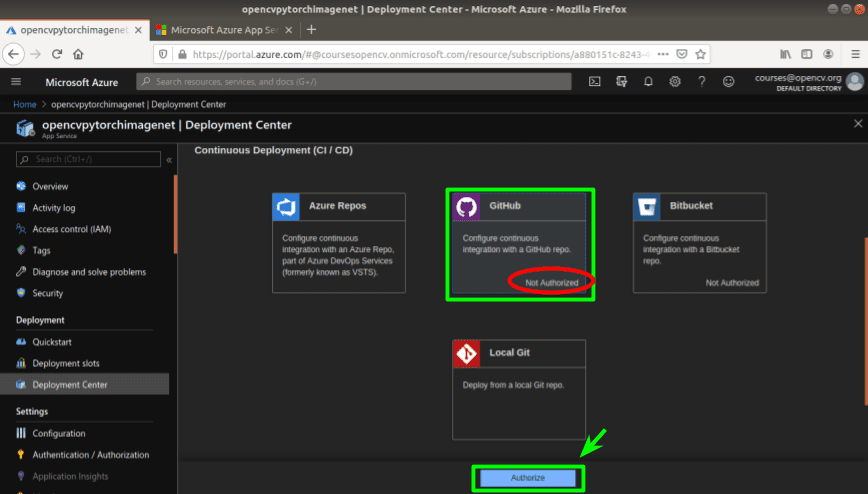
Task: Click the Bitbucket bucket icon
Action: [x=647, y=207]
